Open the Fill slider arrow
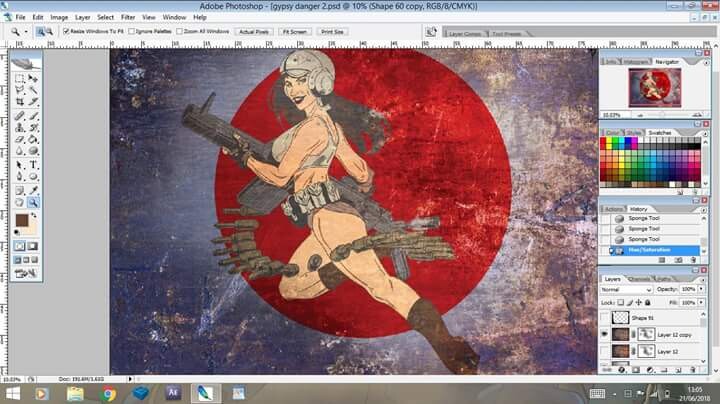Image resolution: width=720 pixels, height=404 pixels. [701, 303]
